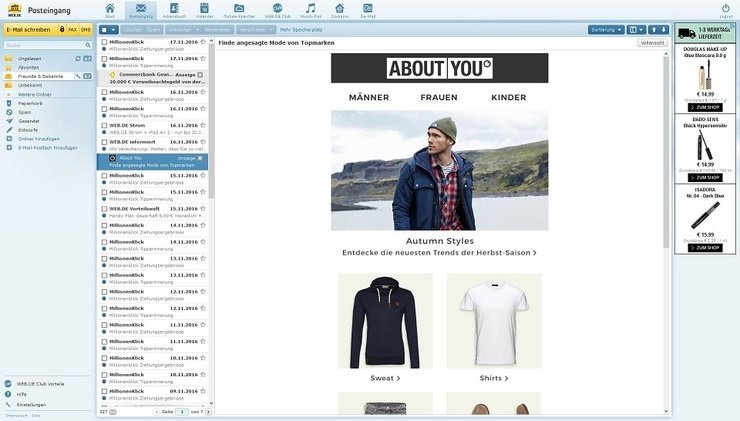The width and height of the screenshot is (740, 421).
Task: Check the WEB.DE Strom email checkbox
Action: (104, 126)
